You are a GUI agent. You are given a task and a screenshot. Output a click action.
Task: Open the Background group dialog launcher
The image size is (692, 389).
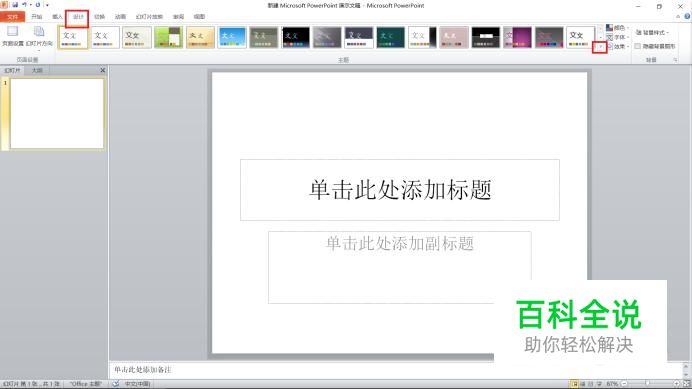[675, 60]
